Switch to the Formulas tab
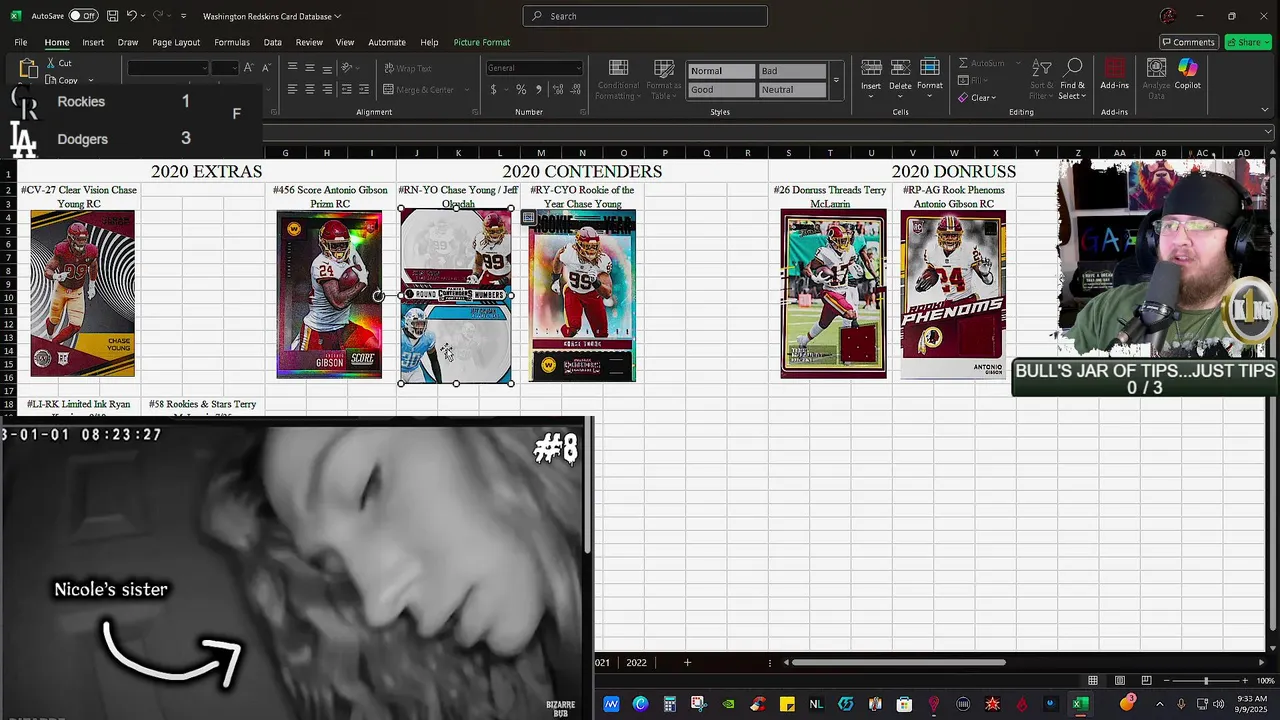Screen dimensions: 1280x720 pos(232,42)
